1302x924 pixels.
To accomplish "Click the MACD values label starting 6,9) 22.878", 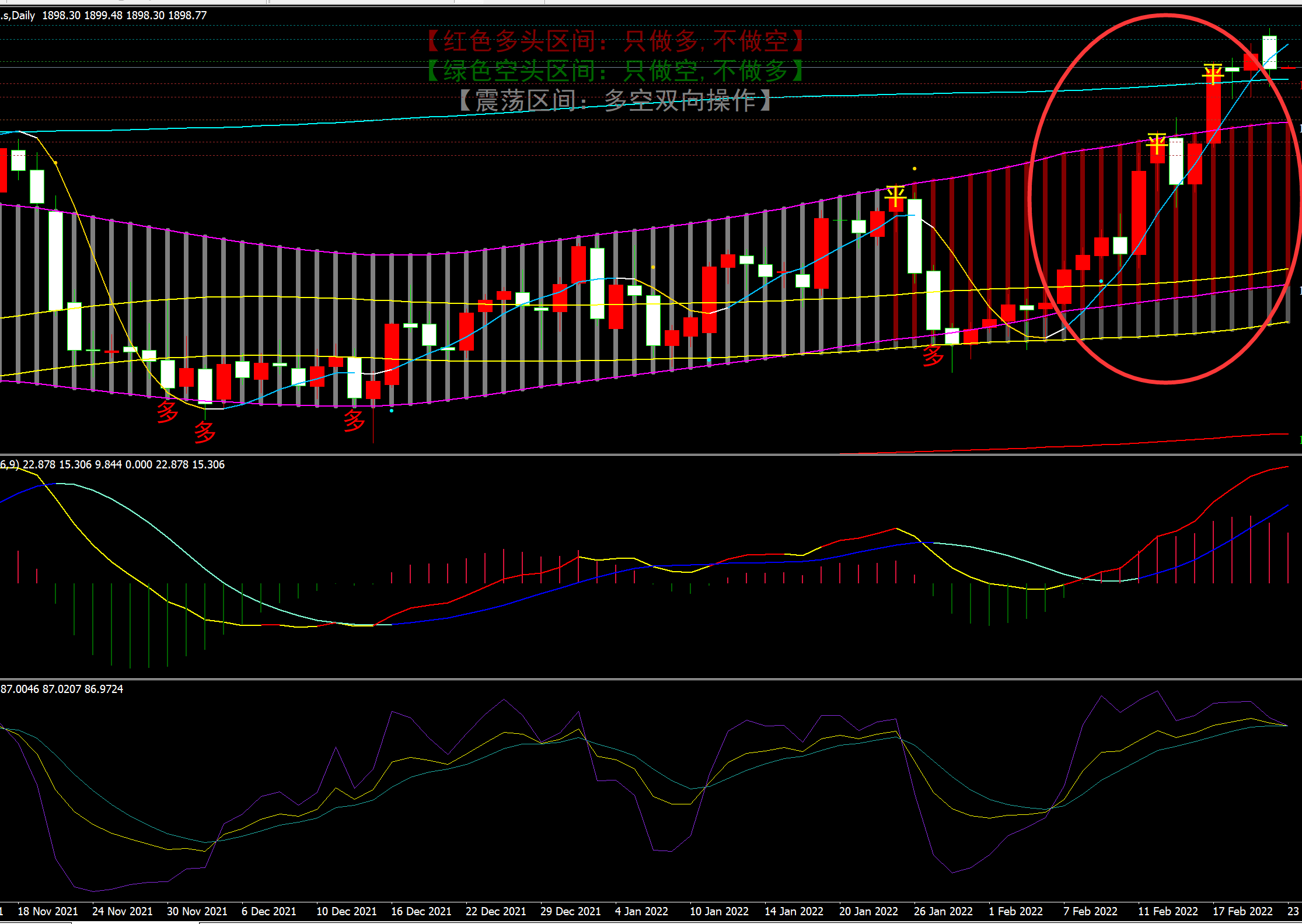I will pyautogui.click(x=113, y=464).
